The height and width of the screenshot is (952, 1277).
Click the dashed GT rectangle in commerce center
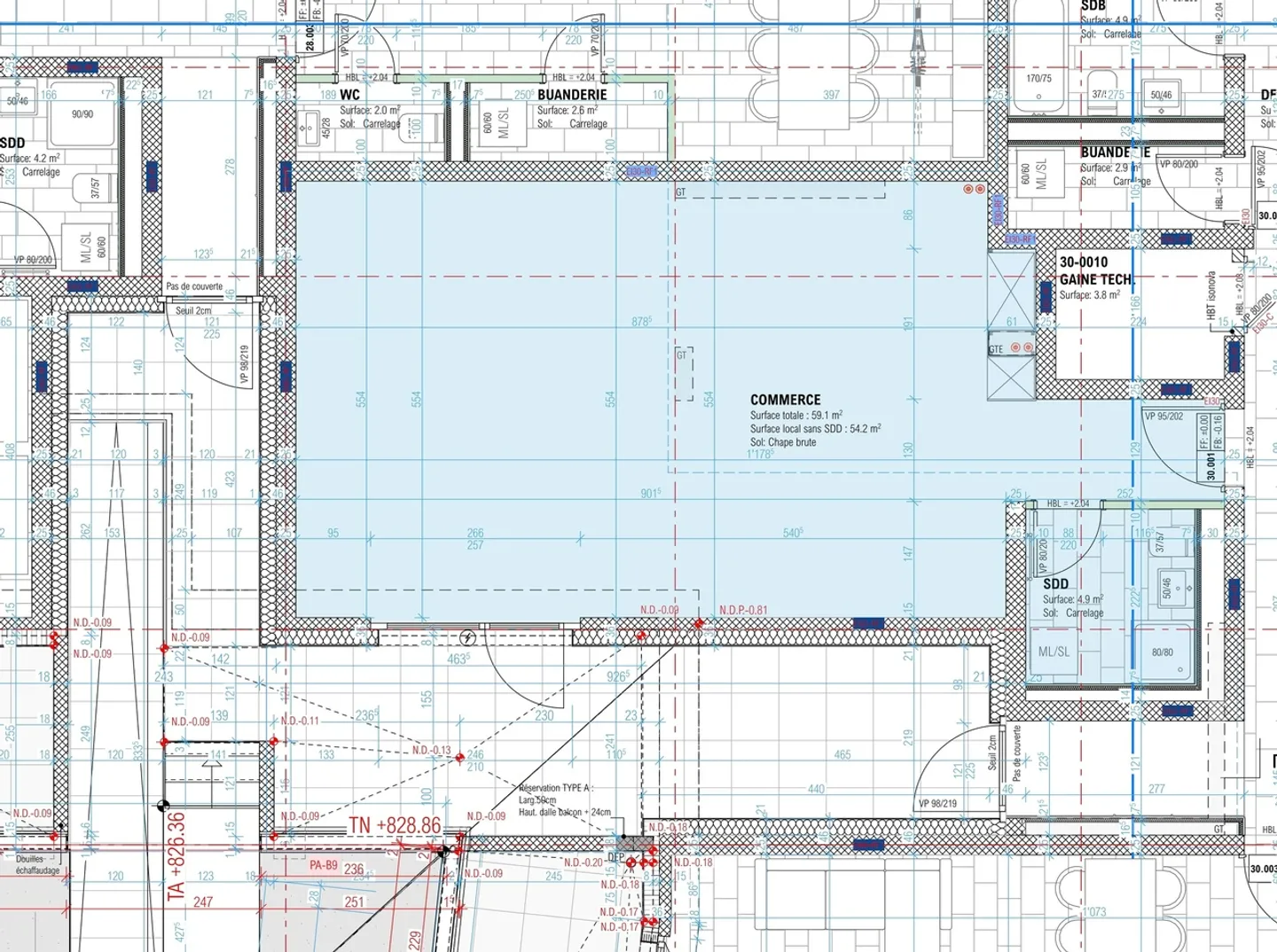click(684, 373)
